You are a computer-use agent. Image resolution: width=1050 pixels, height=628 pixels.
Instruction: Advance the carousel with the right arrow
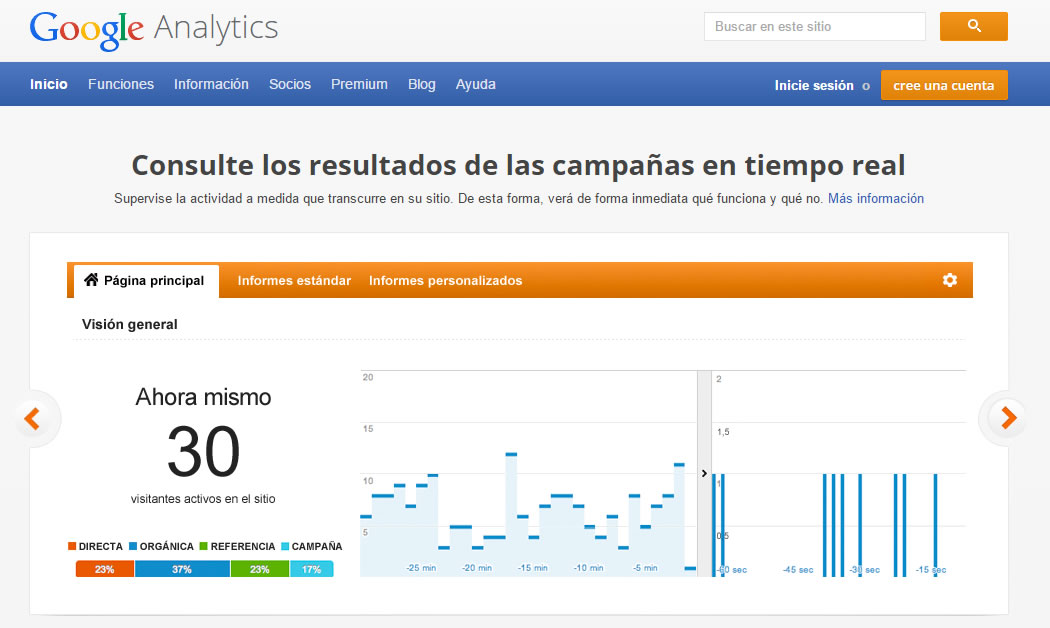click(x=1007, y=419)
